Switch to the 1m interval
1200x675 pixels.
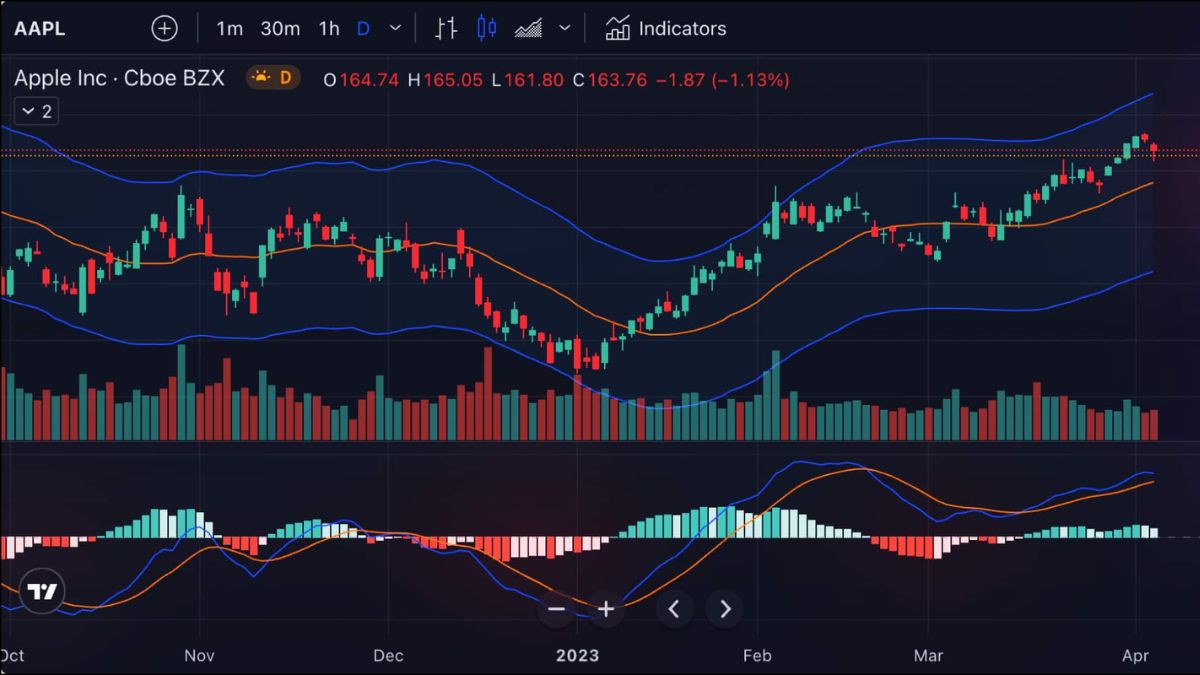pos(229,28)
